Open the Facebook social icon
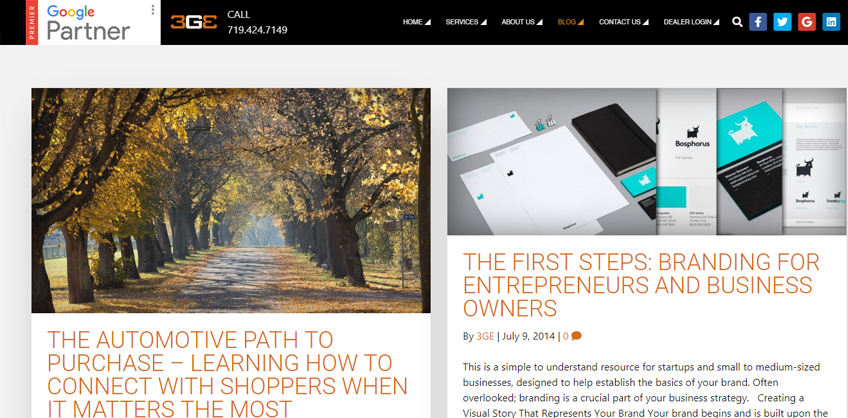Viewport: 848px width, 418px height. point(758,22)
